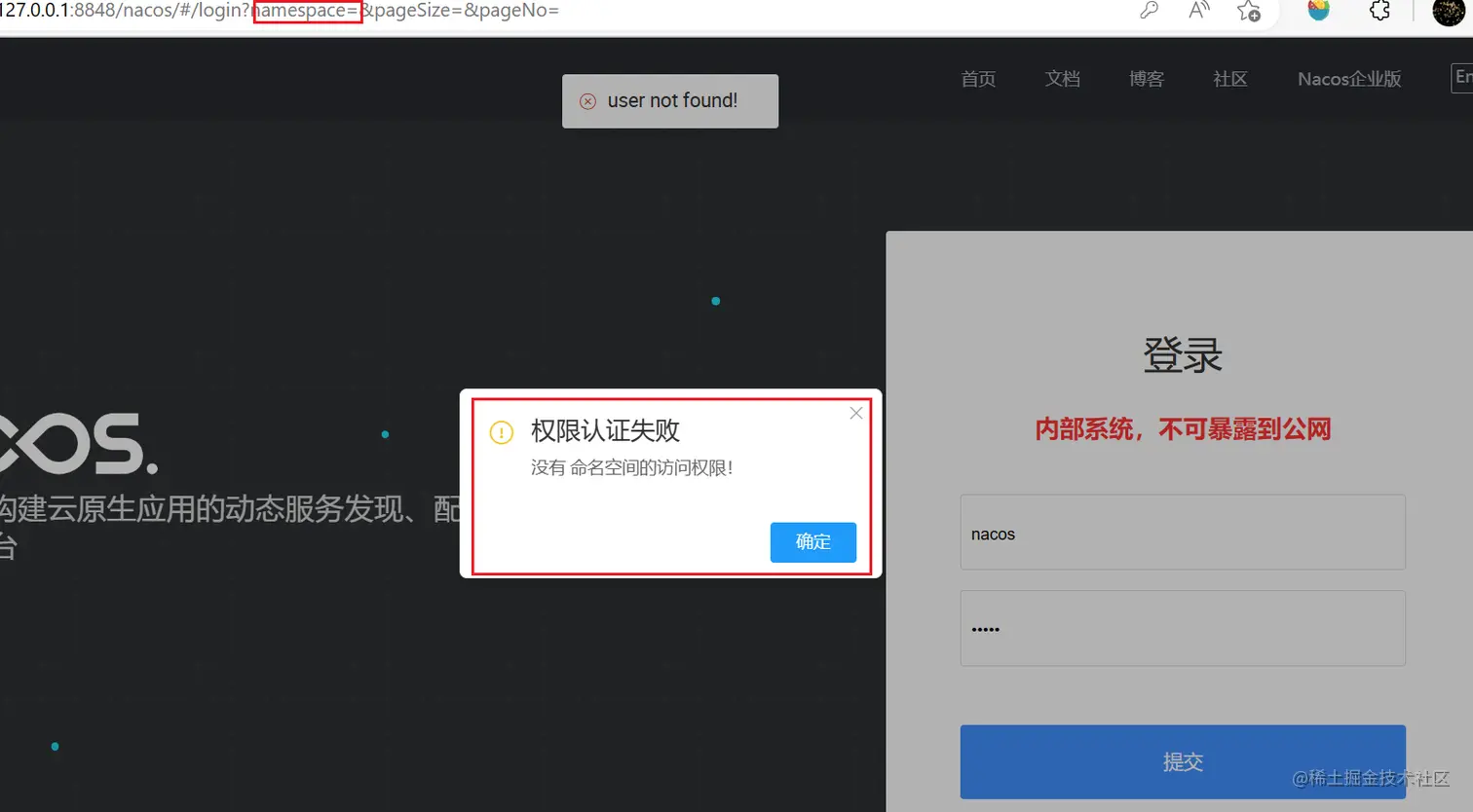Image resolution: width=1473 pixels, height=812 pixels.
Task: Click the browser address bar URL
Action: [281, 11]
